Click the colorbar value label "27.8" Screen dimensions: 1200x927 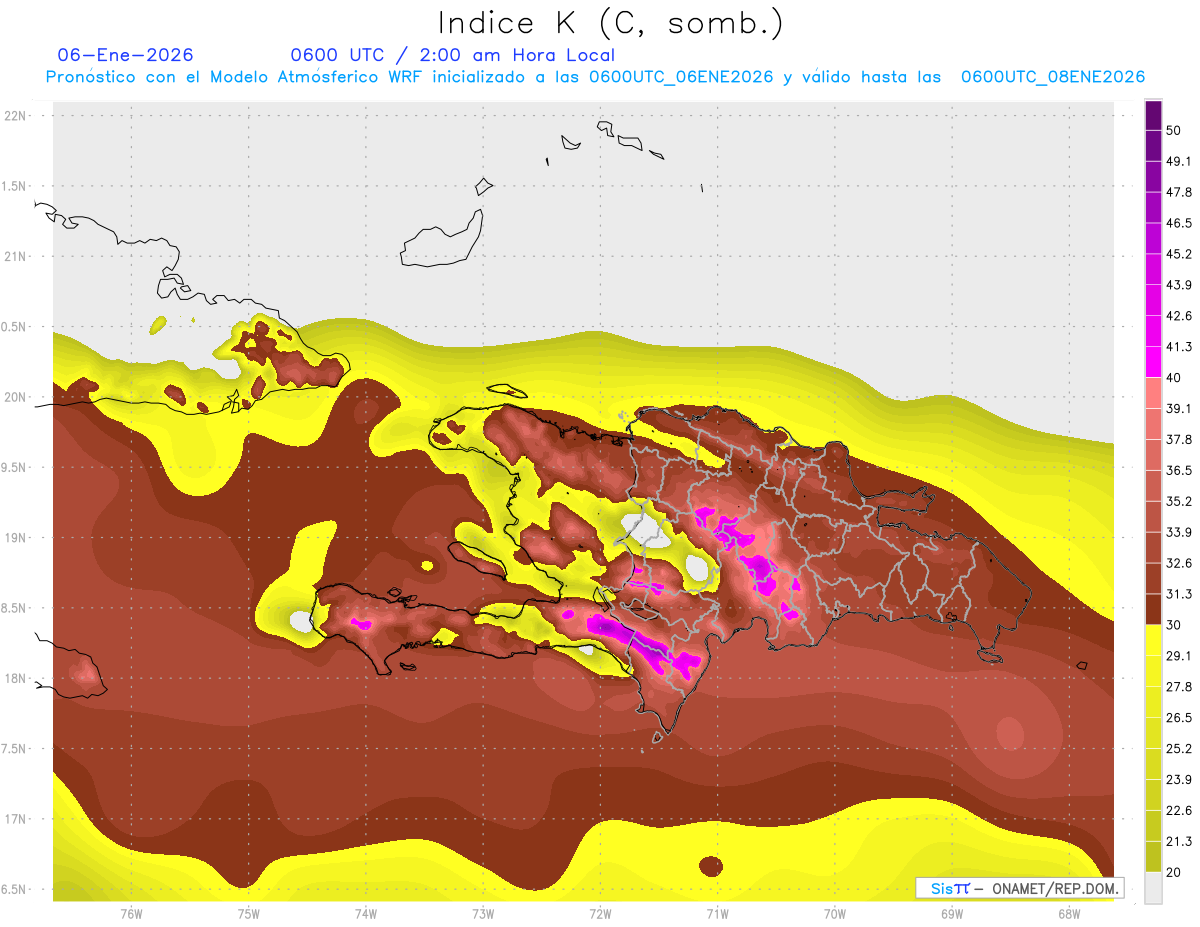point(1178,687)
